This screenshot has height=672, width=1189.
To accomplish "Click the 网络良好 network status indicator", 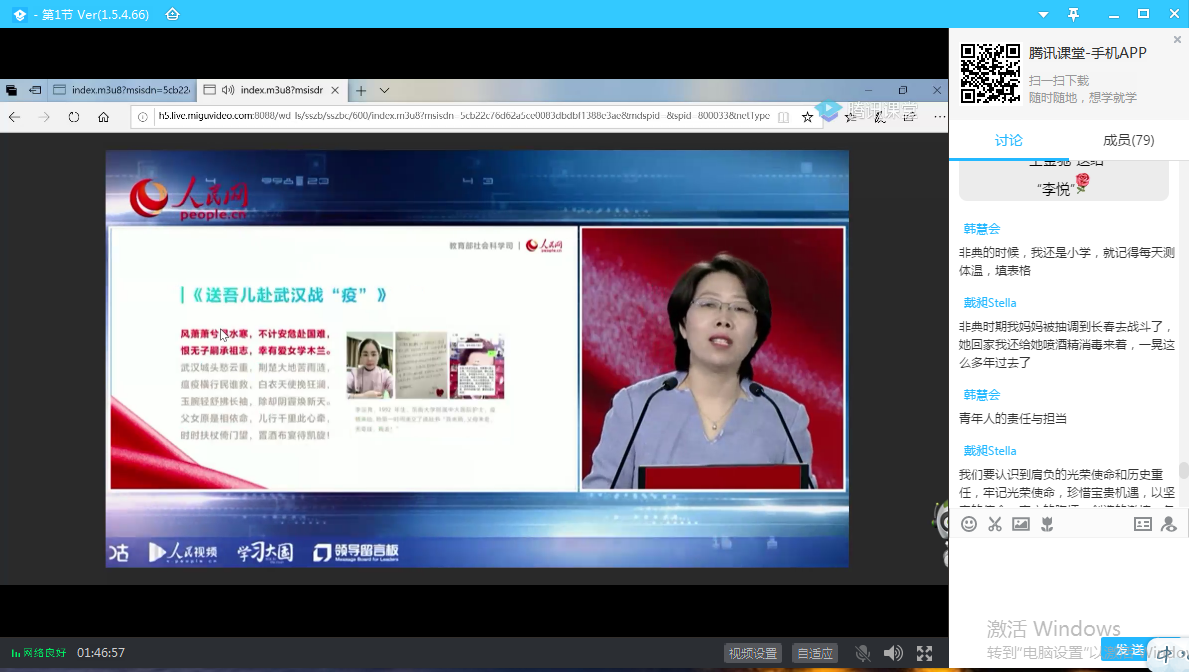I will 39,653.
